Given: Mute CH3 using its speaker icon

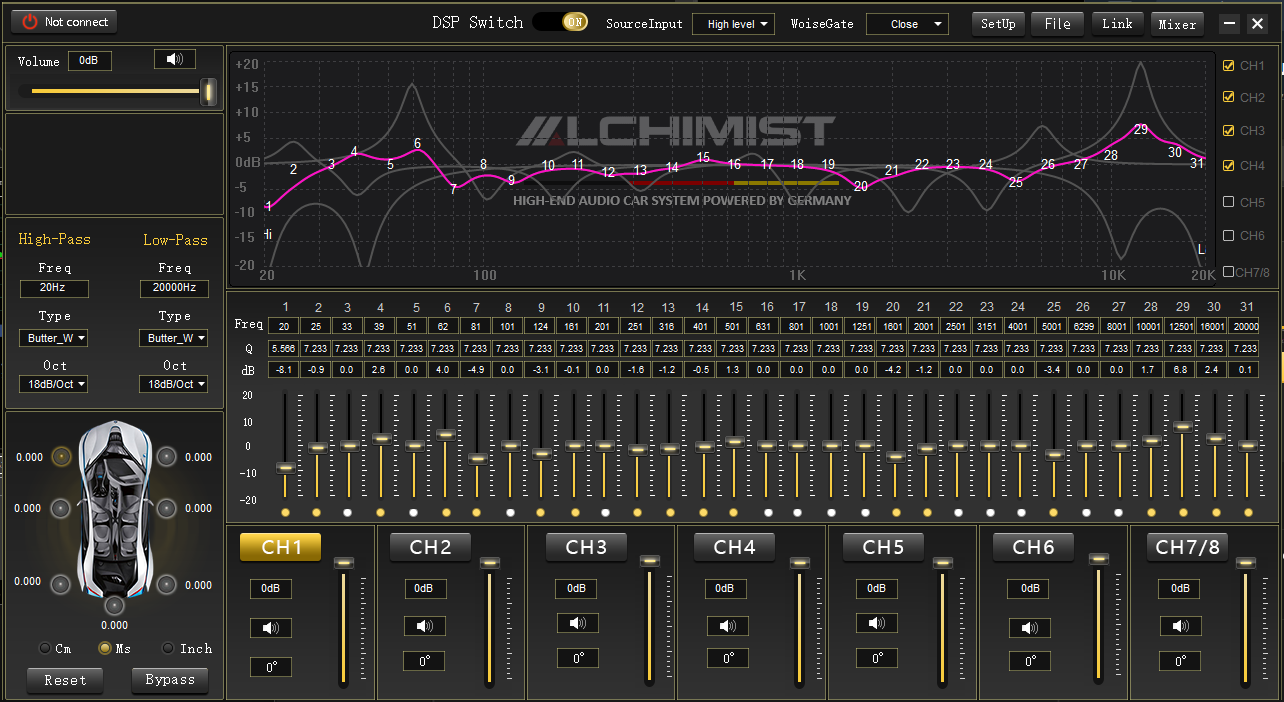Looking at the screenshot, I should pos(577,623).
